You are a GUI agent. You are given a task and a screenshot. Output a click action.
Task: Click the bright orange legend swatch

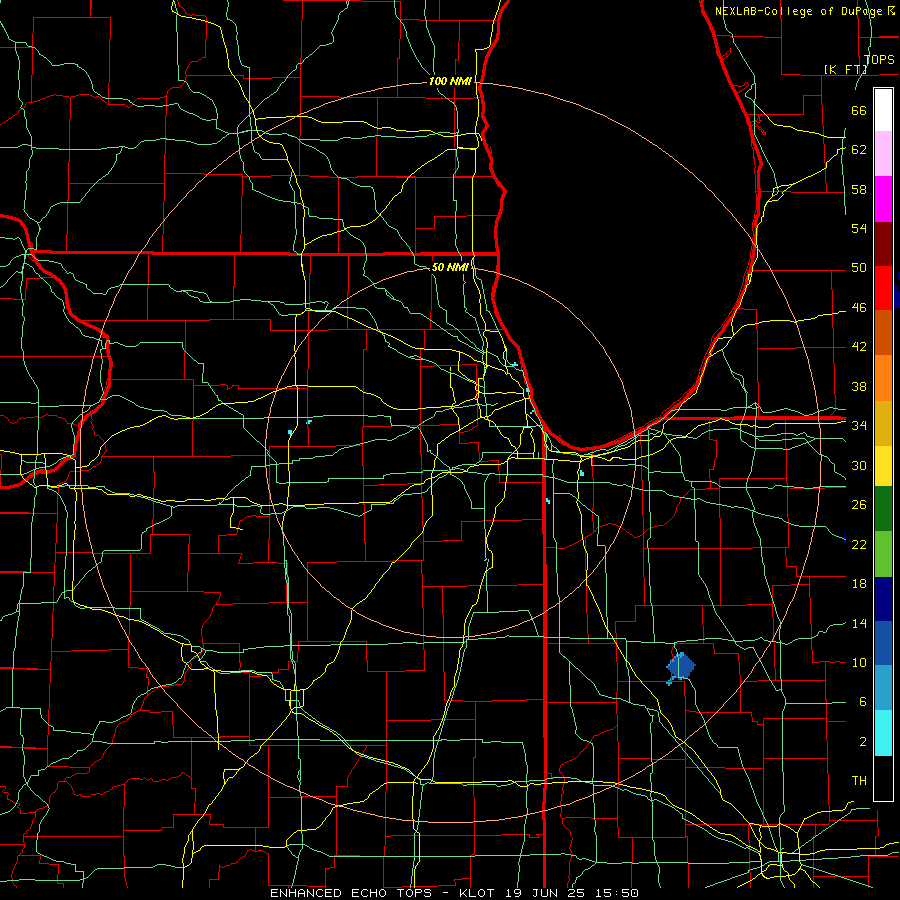[883, 378]
